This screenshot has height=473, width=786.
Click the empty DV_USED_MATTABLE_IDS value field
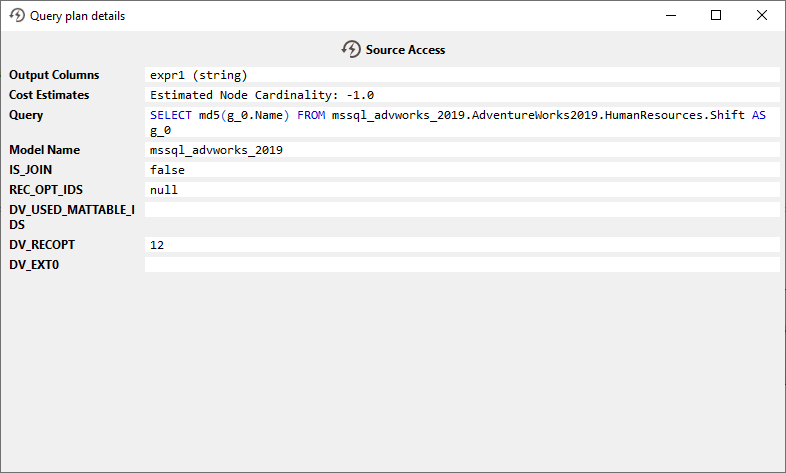[x=461, y=210]
